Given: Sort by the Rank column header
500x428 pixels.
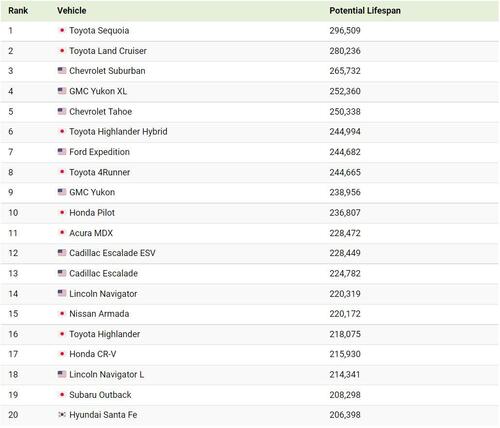Looking at the screenshot, I should (x=18, y=11).
